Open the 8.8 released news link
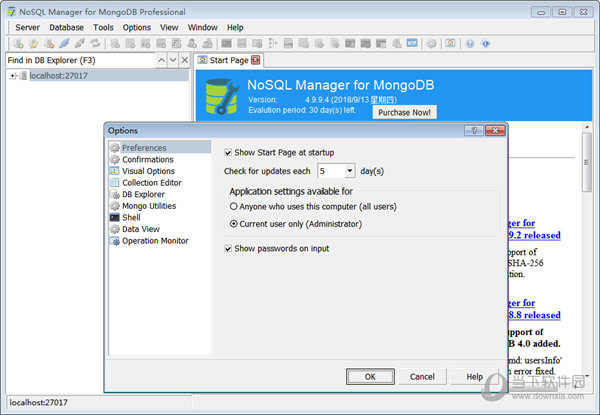Image resolution: width=600 pixels, height=415 pixels. tap(535, 315)
